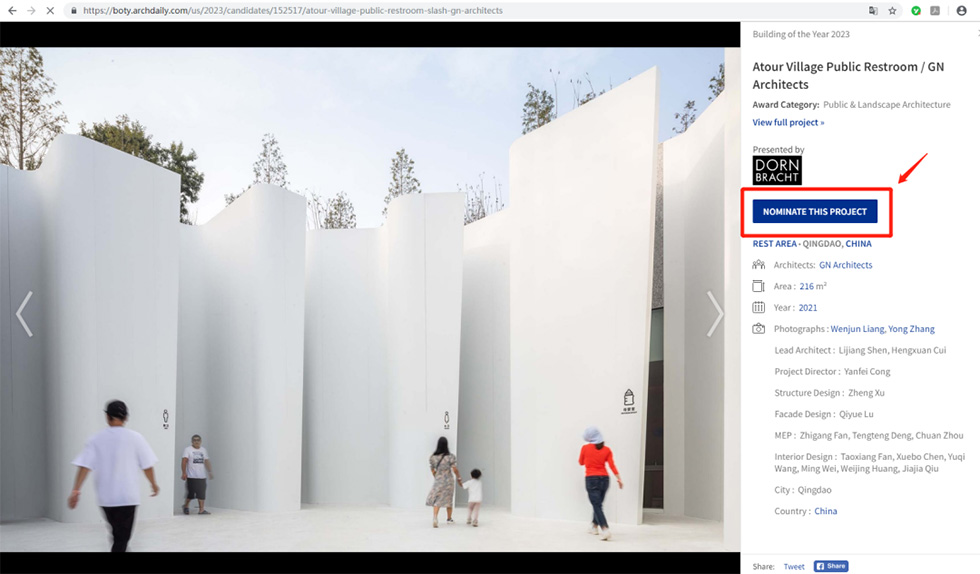Open the translate page icon
Viewport: 980px width, 574px height.
tap(873, 10)
